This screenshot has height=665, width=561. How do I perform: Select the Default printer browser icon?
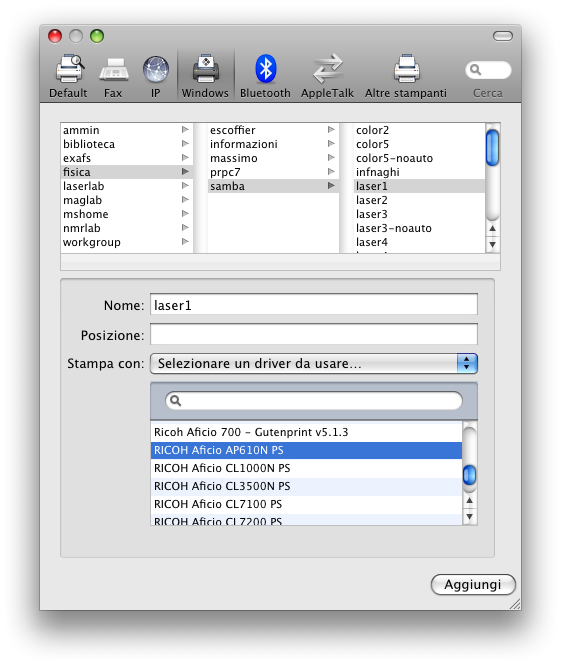pyautogui.click(x=69, y=69)
